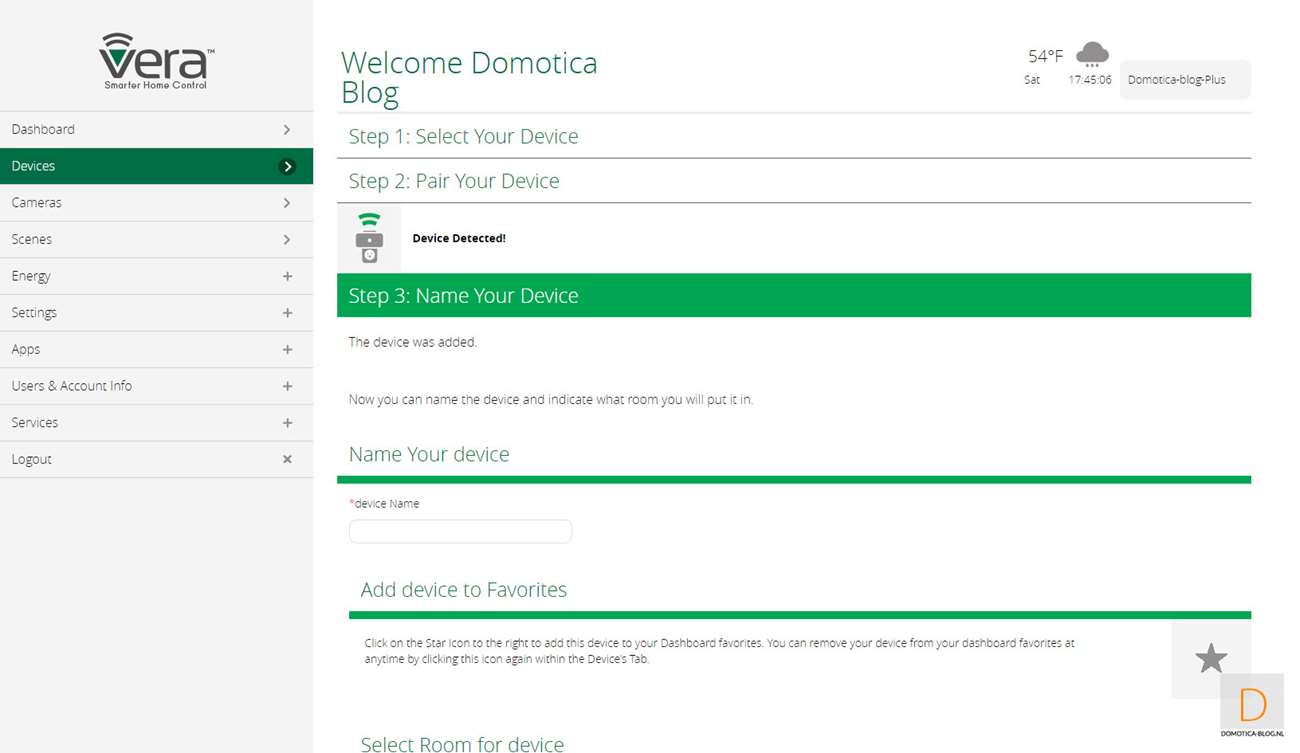
Task: Click the Domotica-blog-Plus controller button
Action: (1184, 80)
